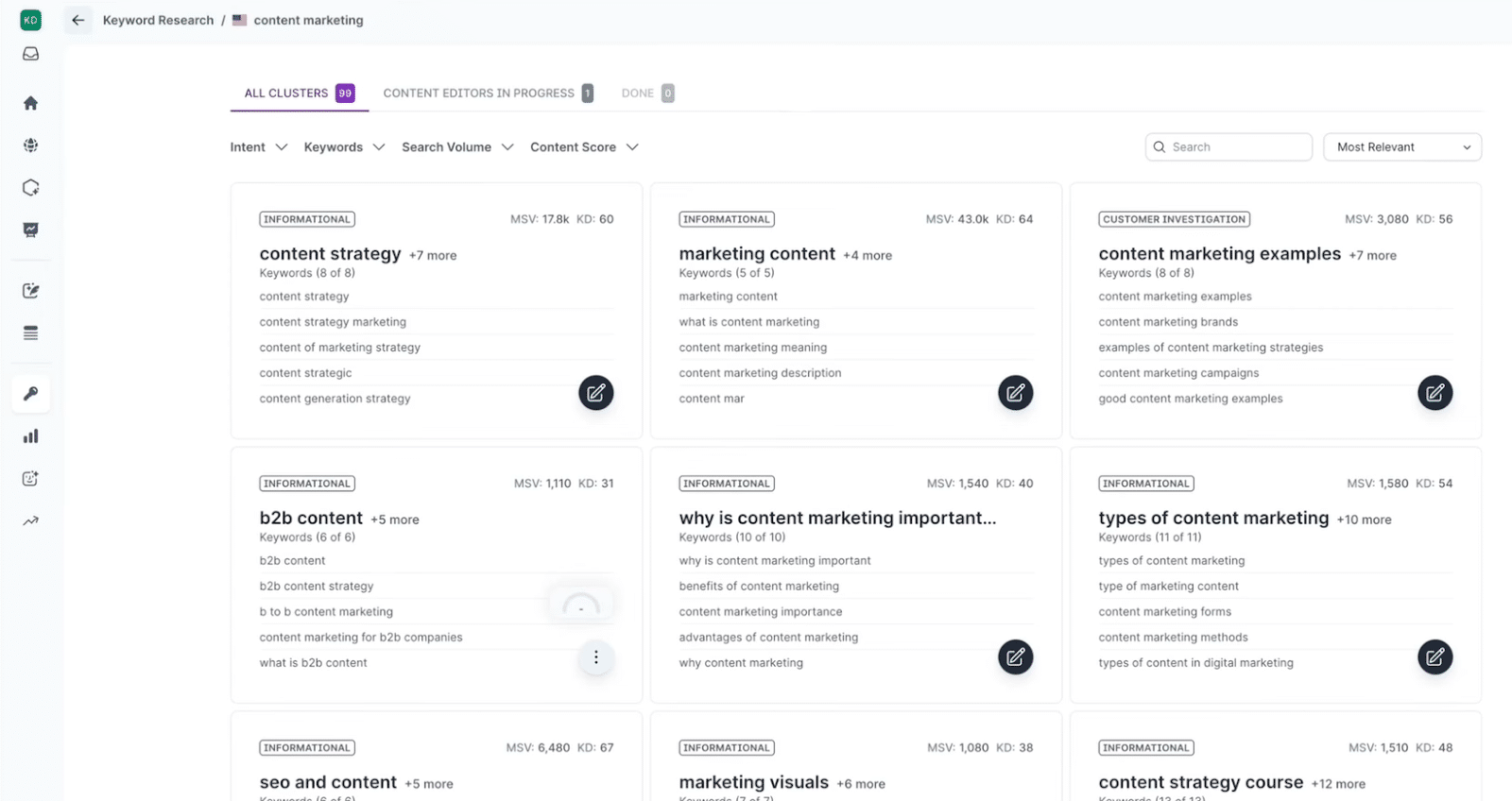1512x801 pixels.
Task: Expand the Search Volume filter
Action: 456,147
